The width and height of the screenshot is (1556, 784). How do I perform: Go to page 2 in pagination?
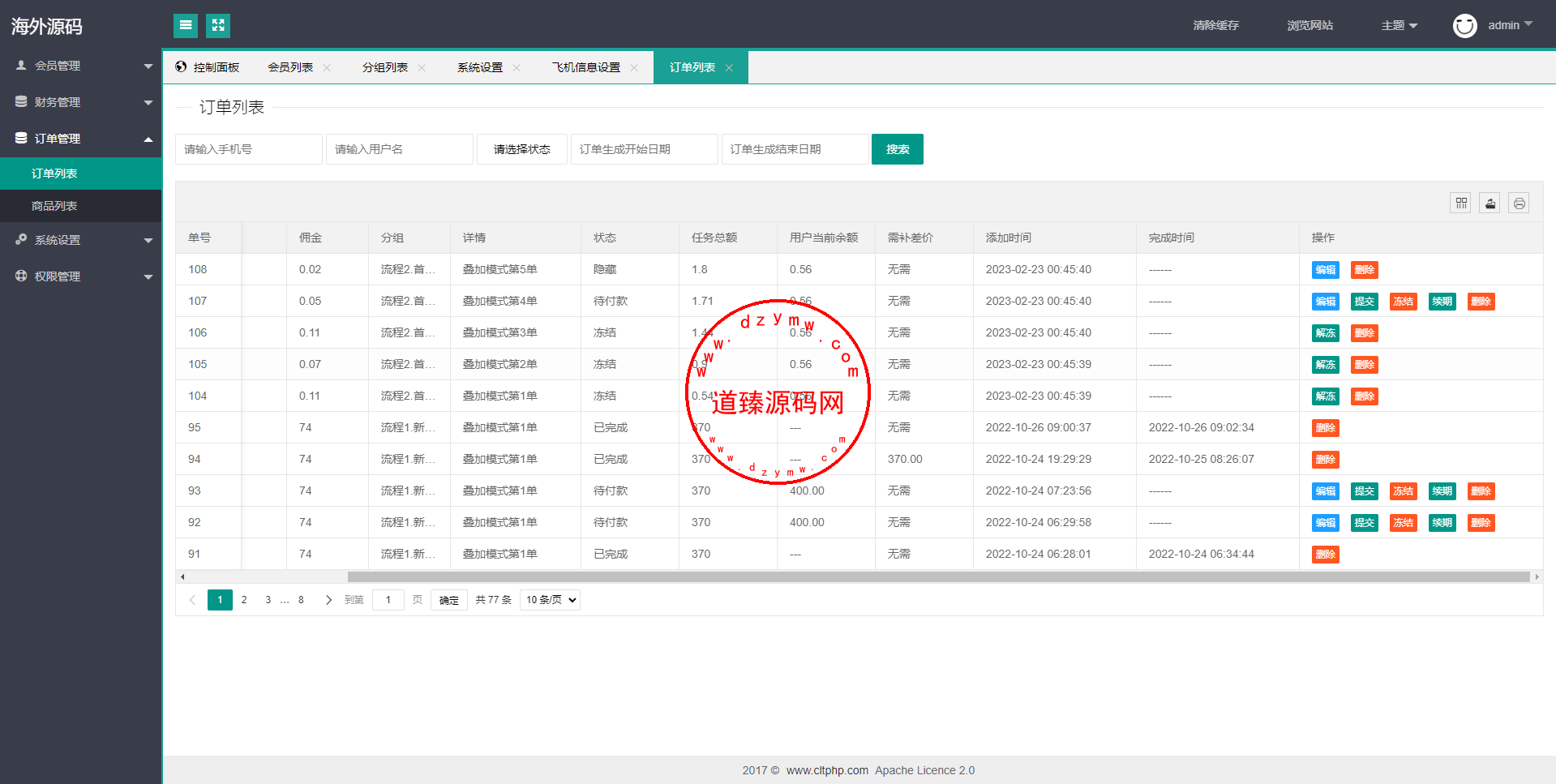244,600
